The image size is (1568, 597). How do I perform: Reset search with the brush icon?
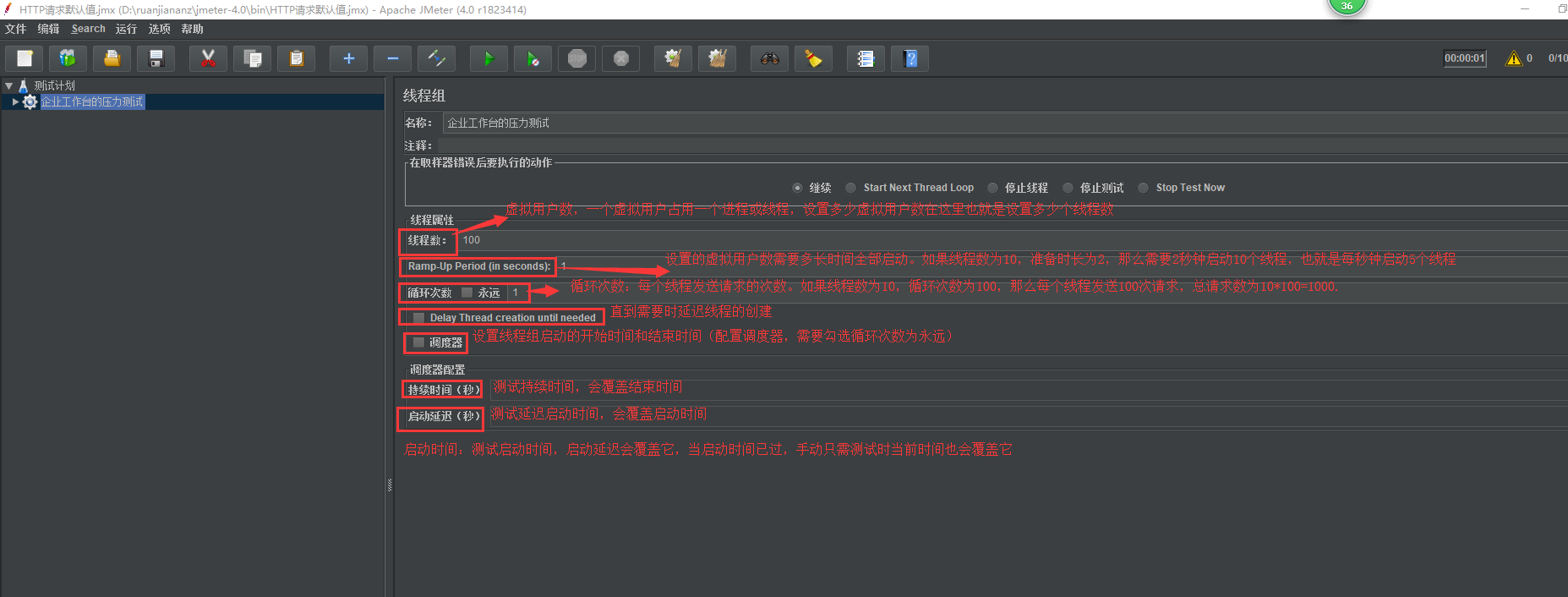(x=814, y=58)
